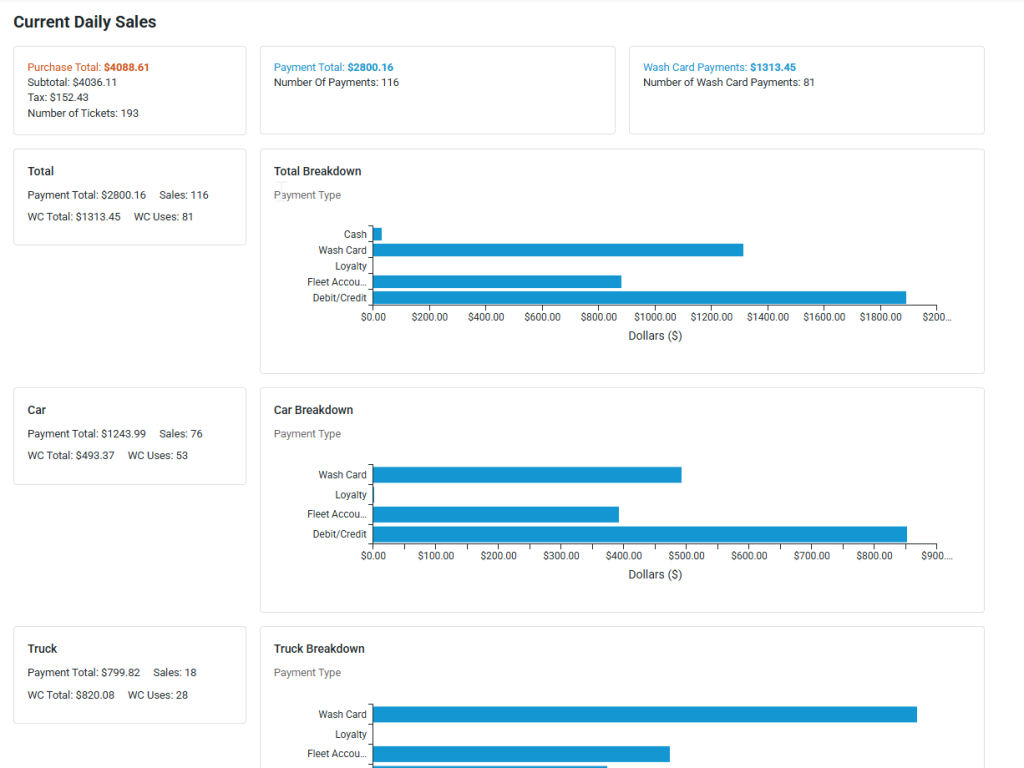Click Dollars ($) axis title under Car Breakdown
This screenshot has height=768, width=1024.
click(655, 575)
